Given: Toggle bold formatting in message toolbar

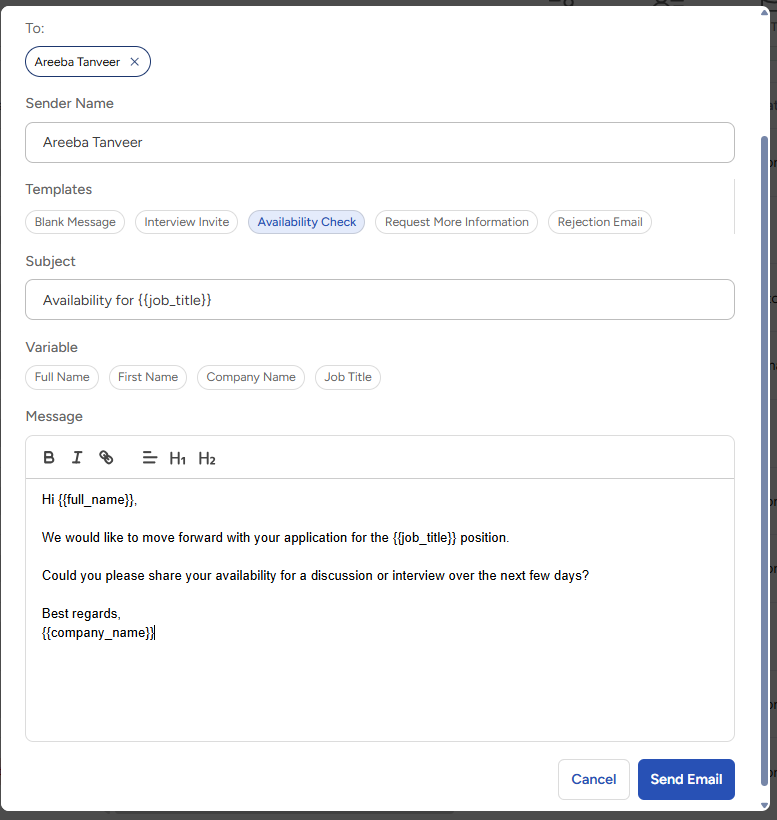Looking at the screenshot, I should pos(49,458).
